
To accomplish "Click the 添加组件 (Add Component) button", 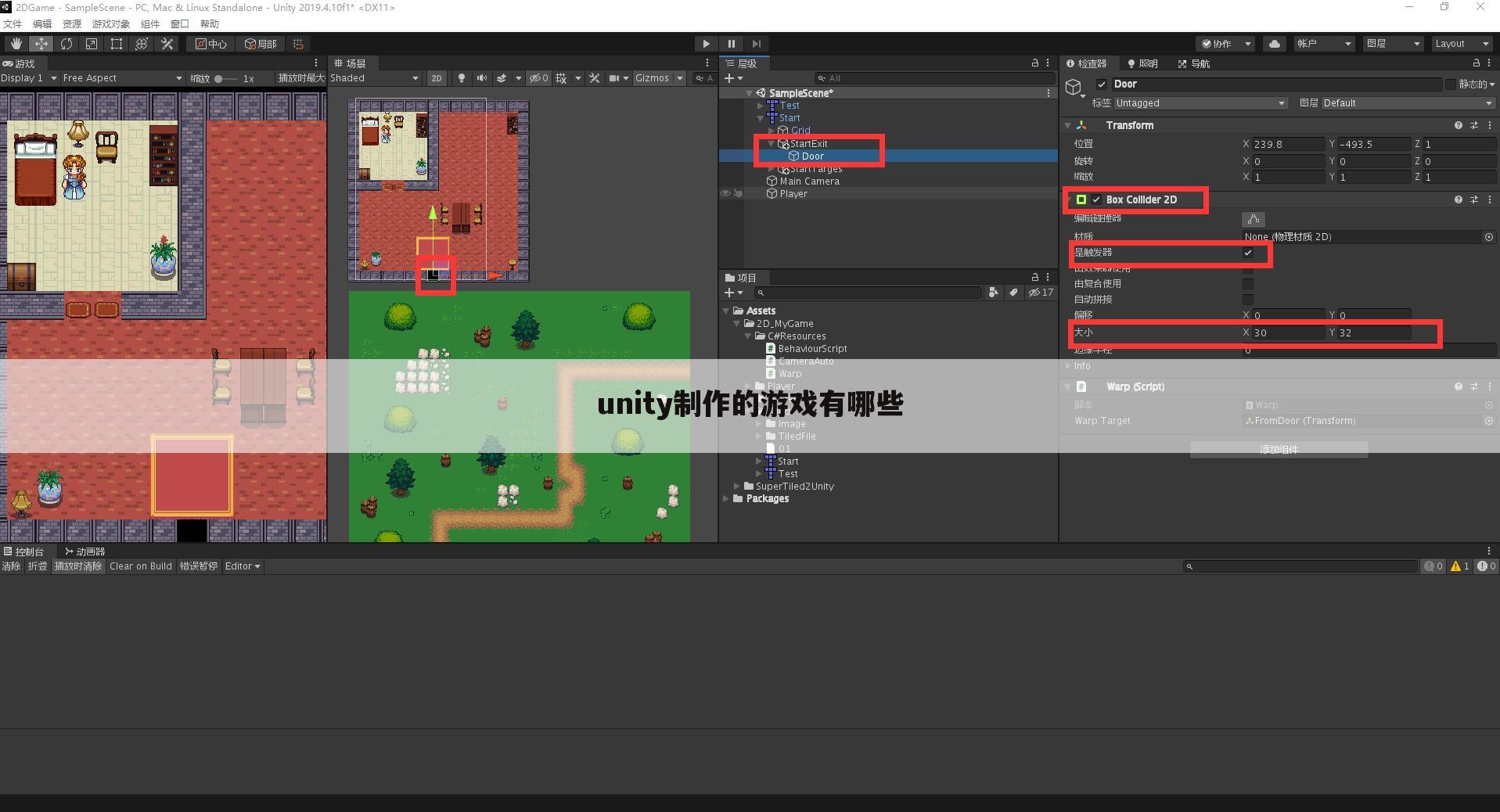I will coord(1279,450).
